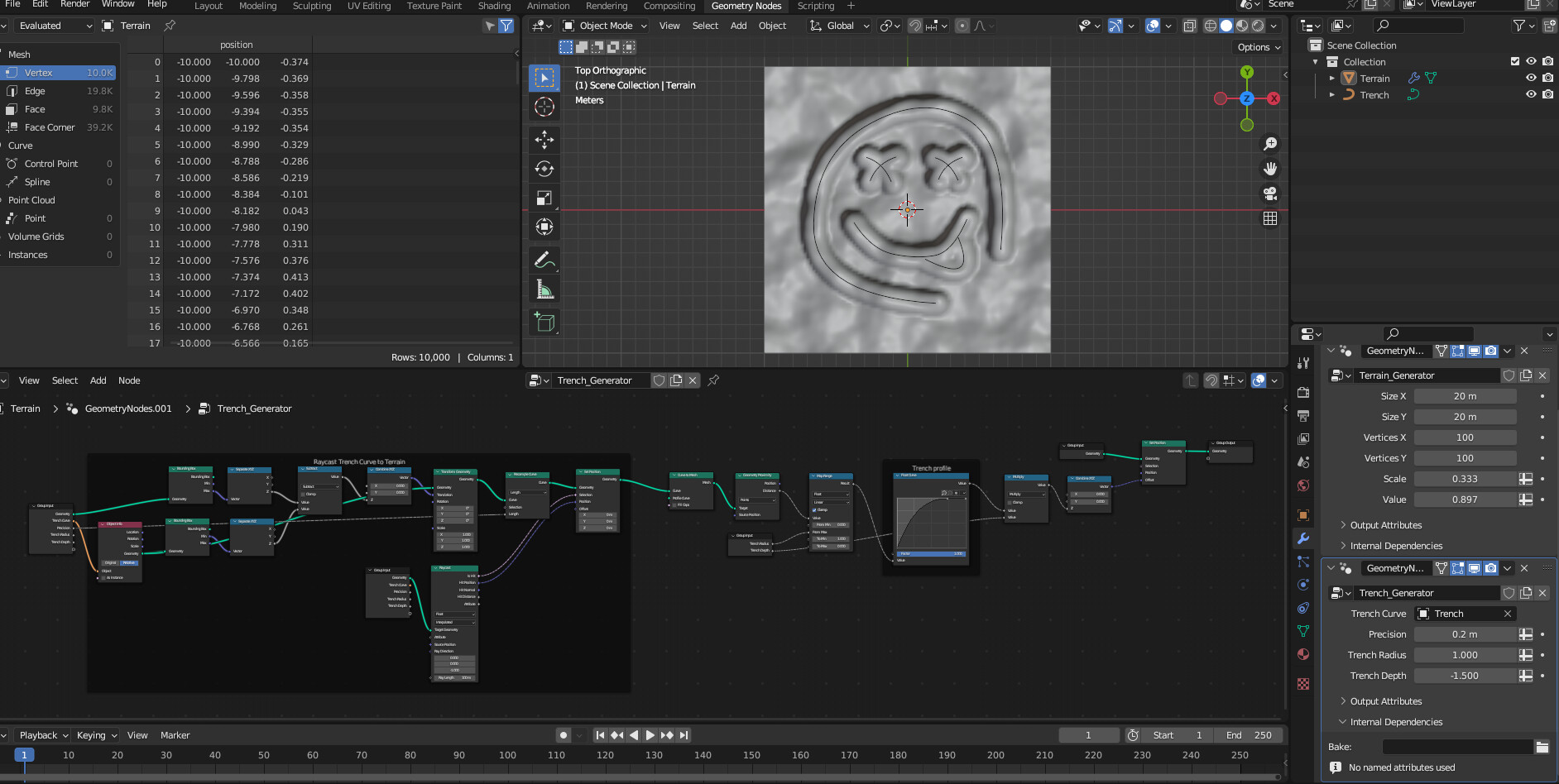
Task: Disable Terrain render camera icon
Action: coord(1547,79)
